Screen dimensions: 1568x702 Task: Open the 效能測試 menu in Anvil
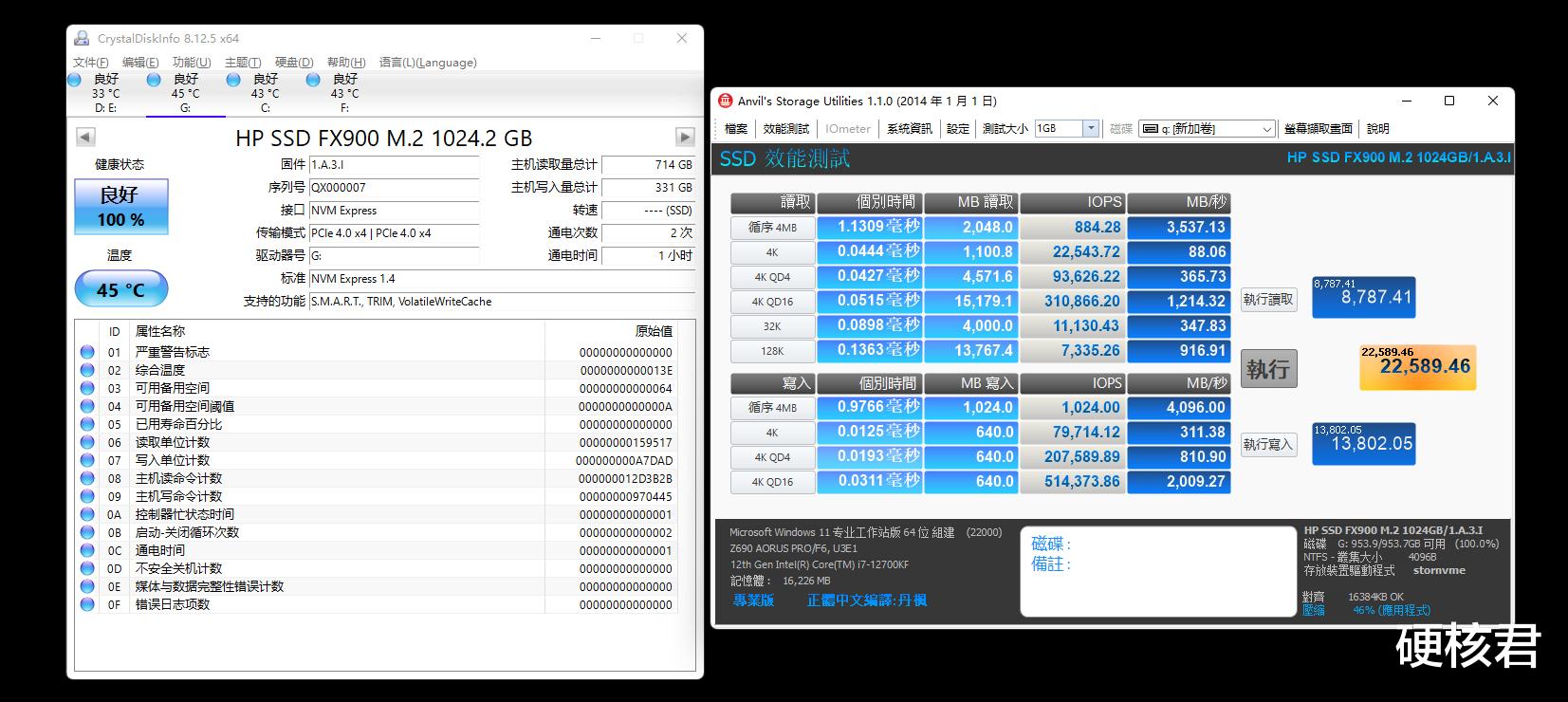(x=786, y=129)
